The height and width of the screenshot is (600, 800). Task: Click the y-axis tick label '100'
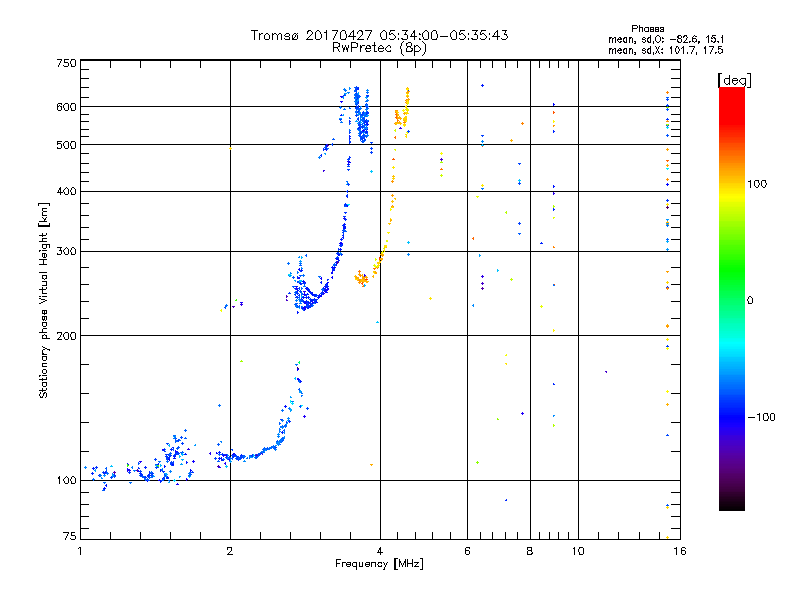point(66,481)
